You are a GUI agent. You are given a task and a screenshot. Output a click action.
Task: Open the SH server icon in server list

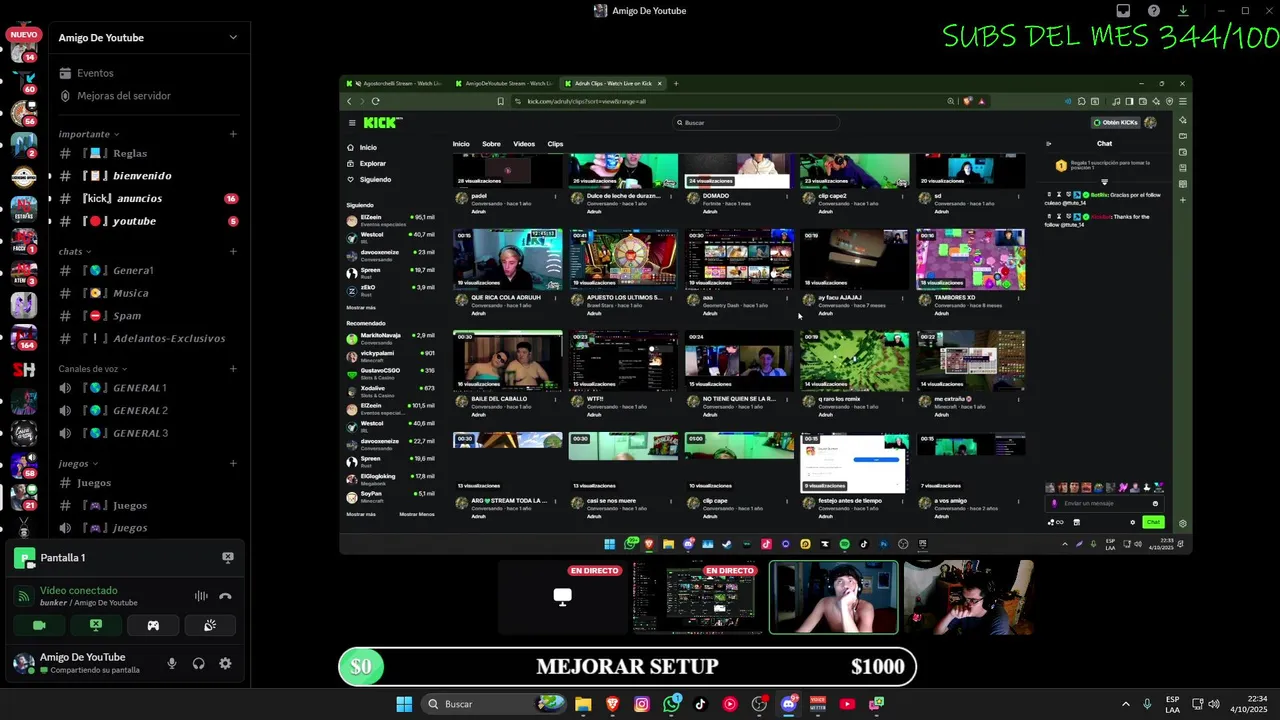pos(23,370)
